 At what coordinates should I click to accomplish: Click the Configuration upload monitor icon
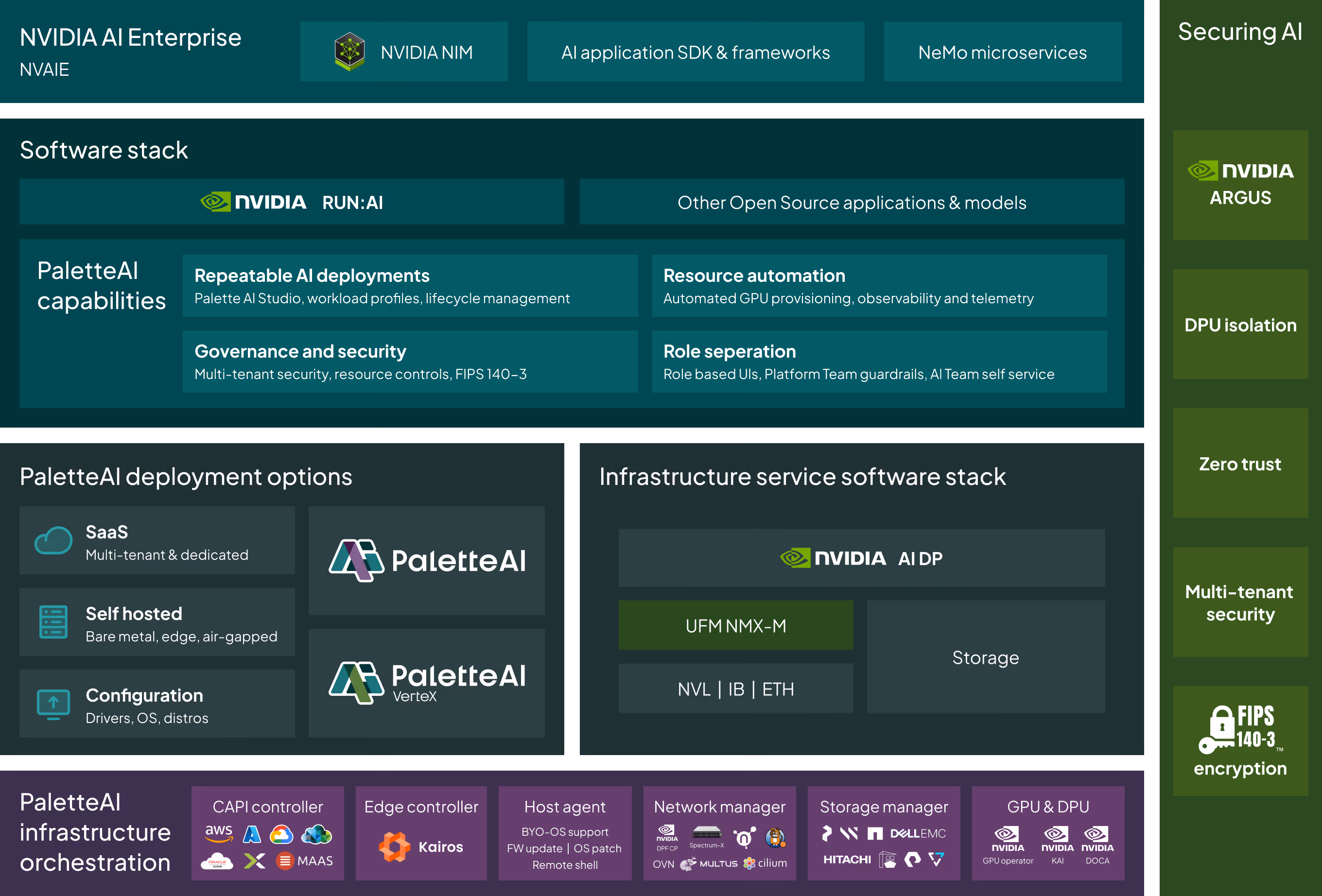pos(53,705)
